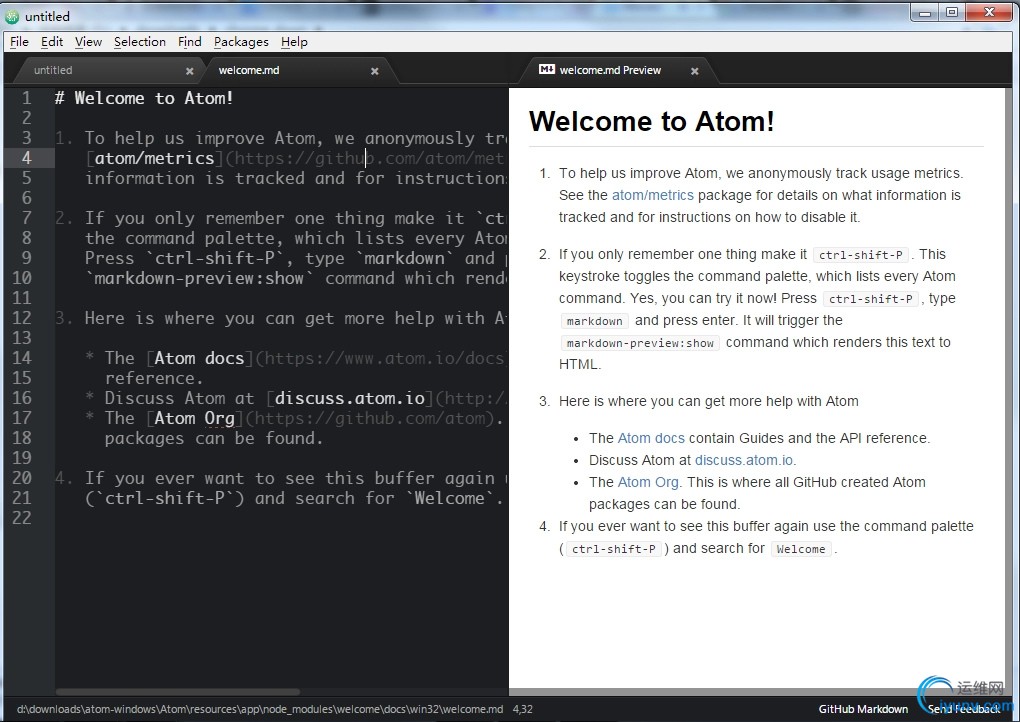Click line number 1 in the gutter
Image resolution: width=1020 pixels, height=722 pixels.
pyautogui.click(x=26, y=98)
